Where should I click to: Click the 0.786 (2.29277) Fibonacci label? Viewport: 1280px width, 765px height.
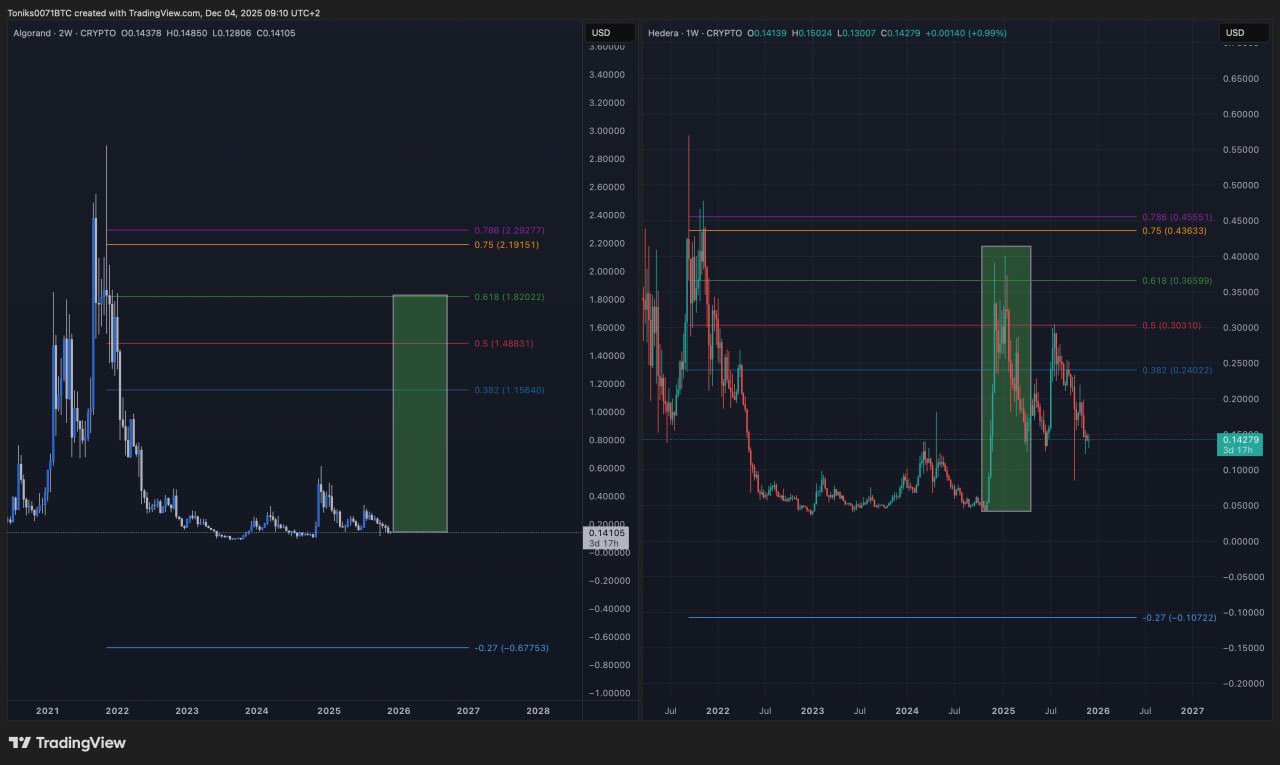[x=509, y=230]
